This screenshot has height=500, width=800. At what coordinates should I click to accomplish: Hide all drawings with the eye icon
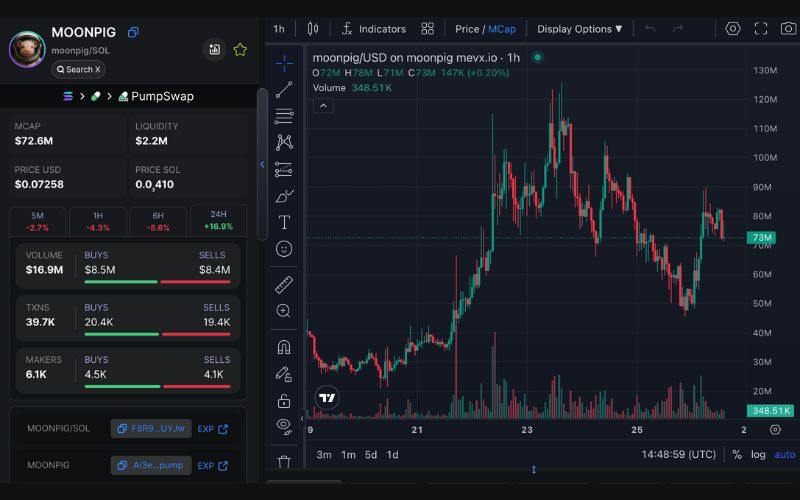284,426
